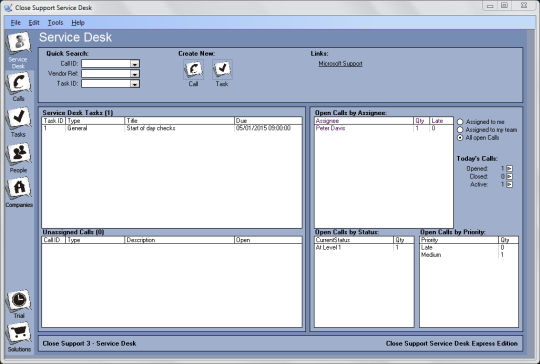The height and width of the screenshot is (364, 540).
Task: Sort unassigned calls by Description header
Action: tap(179, 240)
